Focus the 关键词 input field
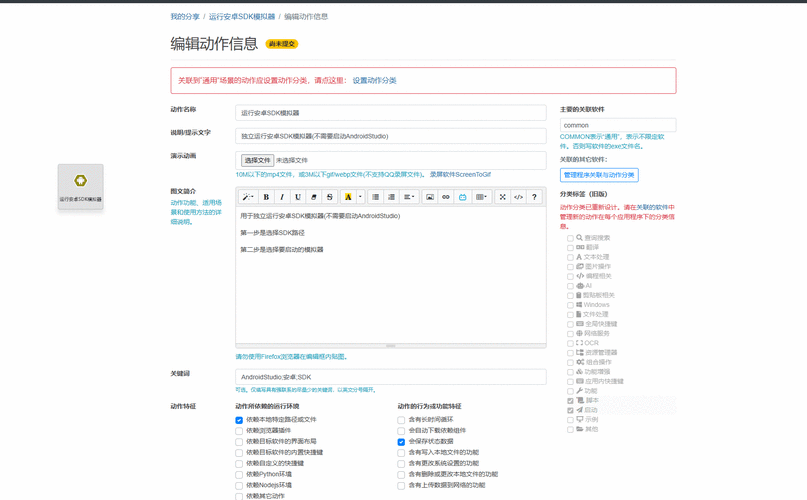The image size is (807, 500). [391, 377]
